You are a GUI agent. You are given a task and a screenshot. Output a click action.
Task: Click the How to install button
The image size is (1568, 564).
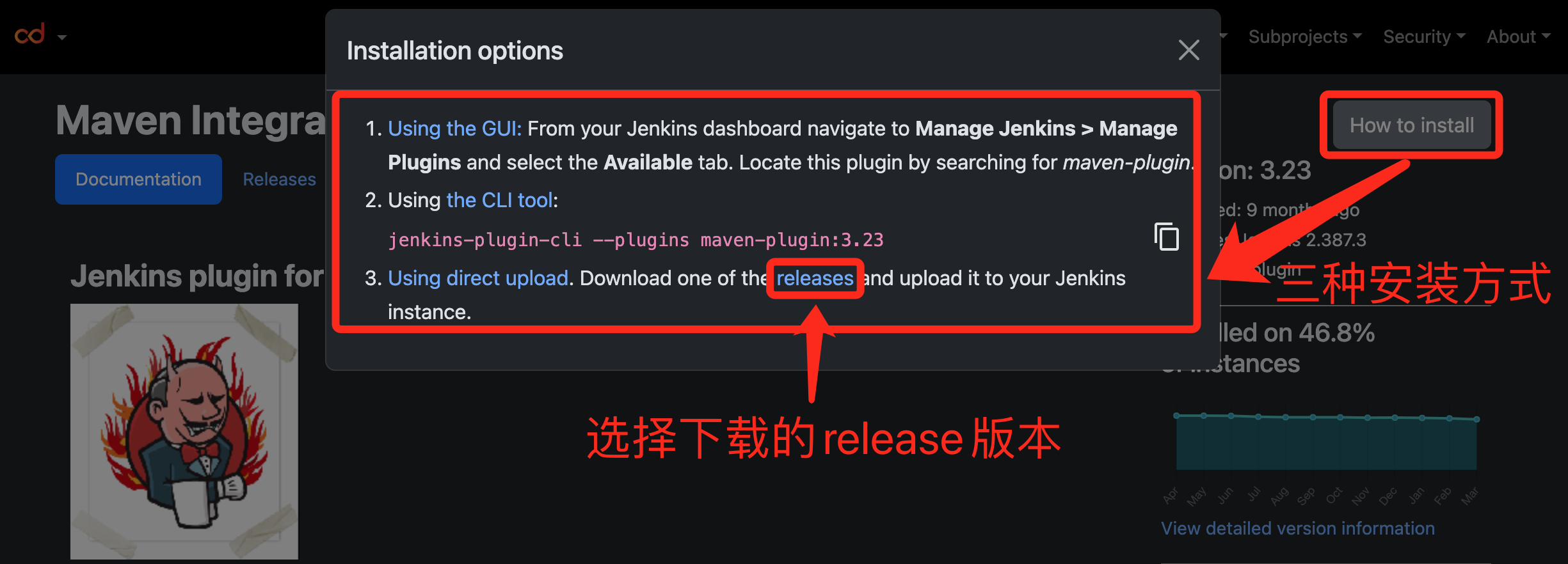[x=1412, y=125]
